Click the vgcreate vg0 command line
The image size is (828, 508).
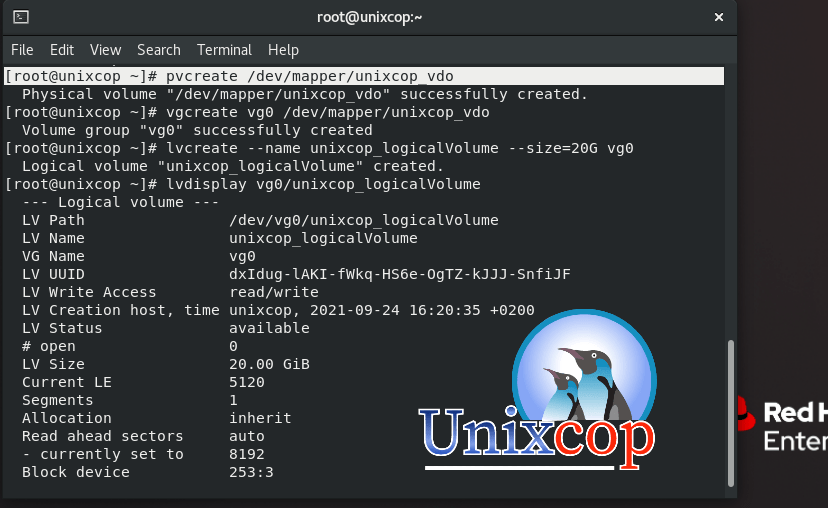247,112
